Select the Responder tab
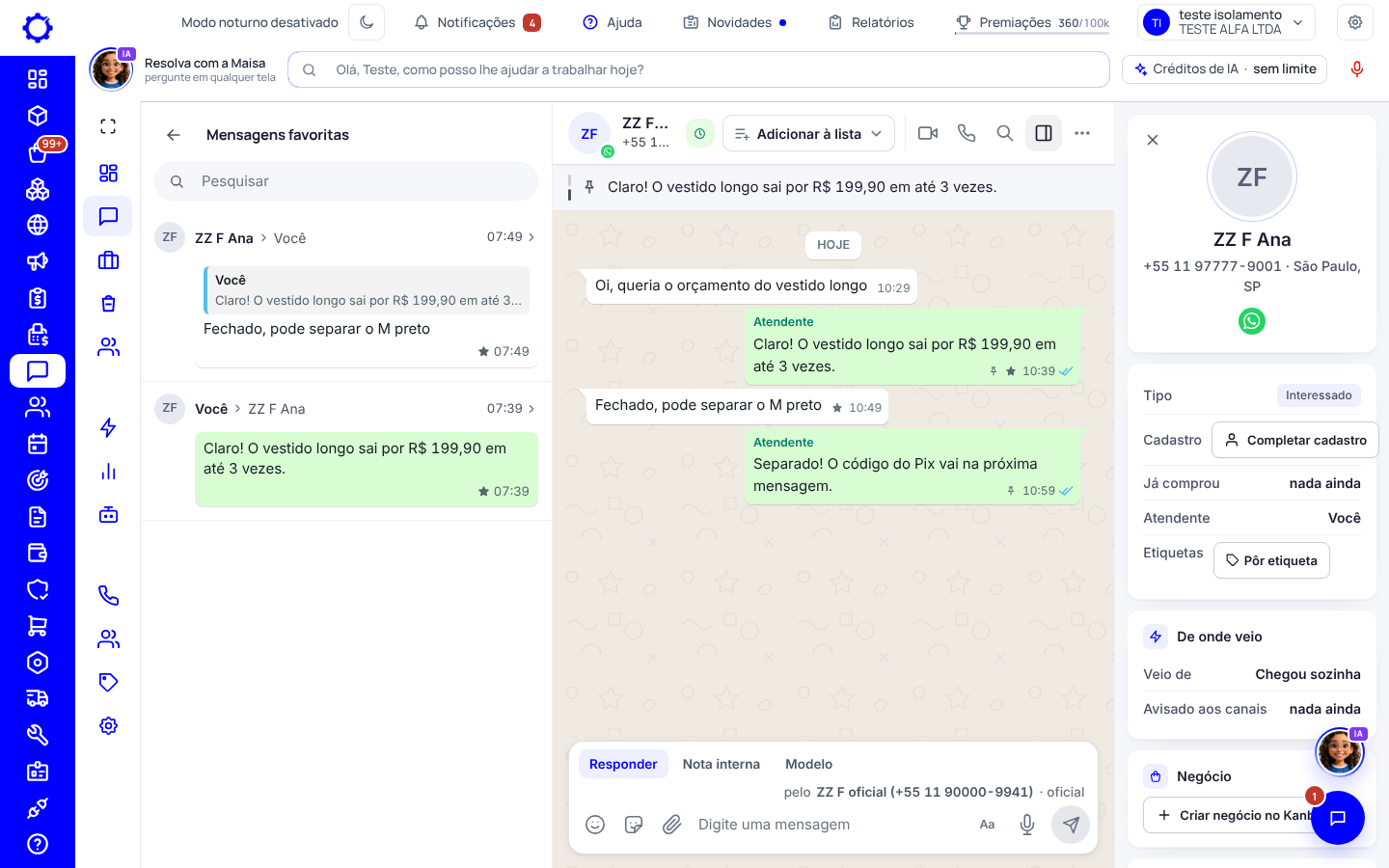The width and height of the screenshot is (1389, 868). (623, 764)
